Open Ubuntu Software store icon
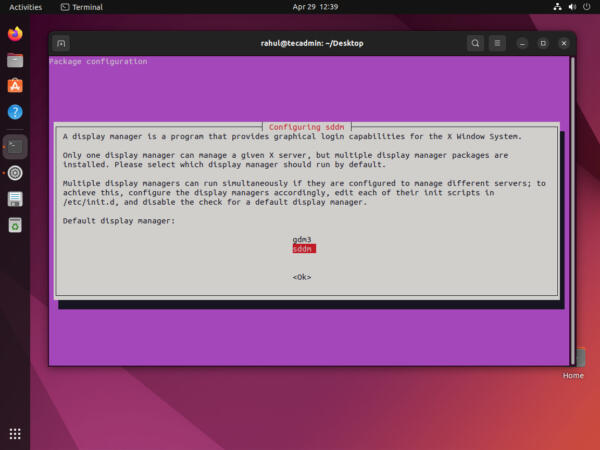600x450 pixels. click(x=15, y=86)
